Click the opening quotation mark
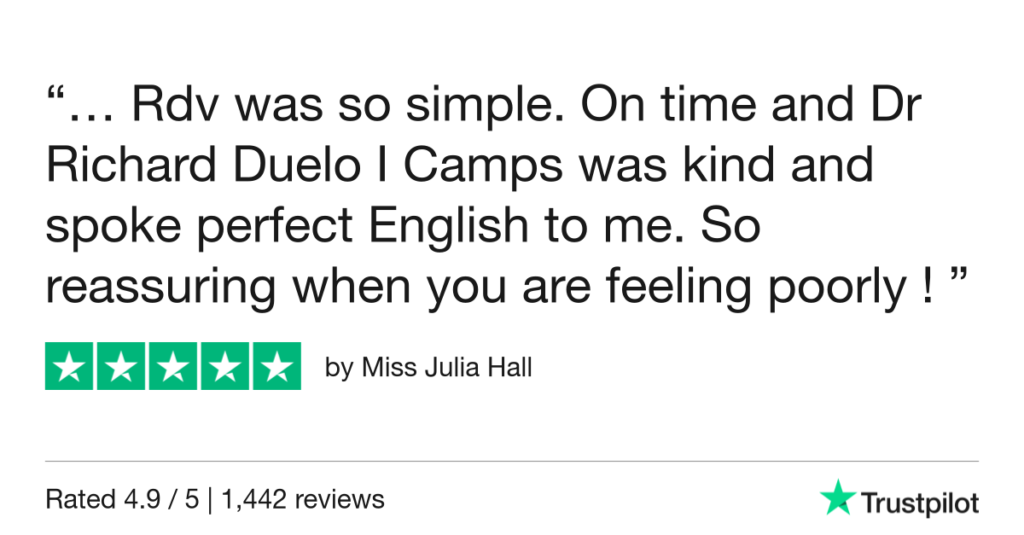The image size is (1024, 535). (x=59, y=99)
